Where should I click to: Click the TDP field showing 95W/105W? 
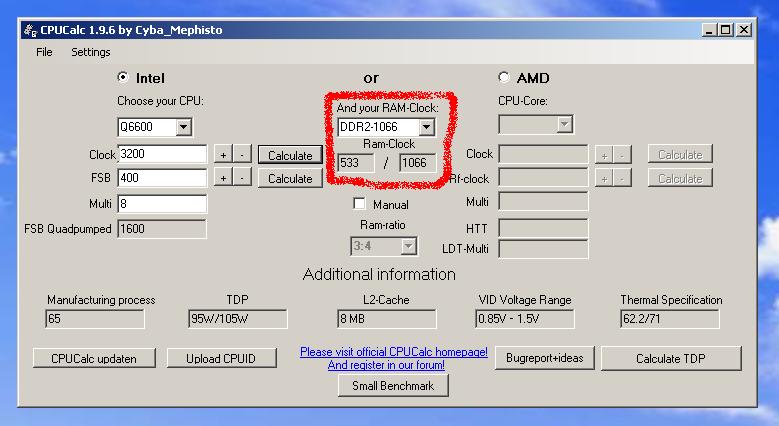[238, 319]
